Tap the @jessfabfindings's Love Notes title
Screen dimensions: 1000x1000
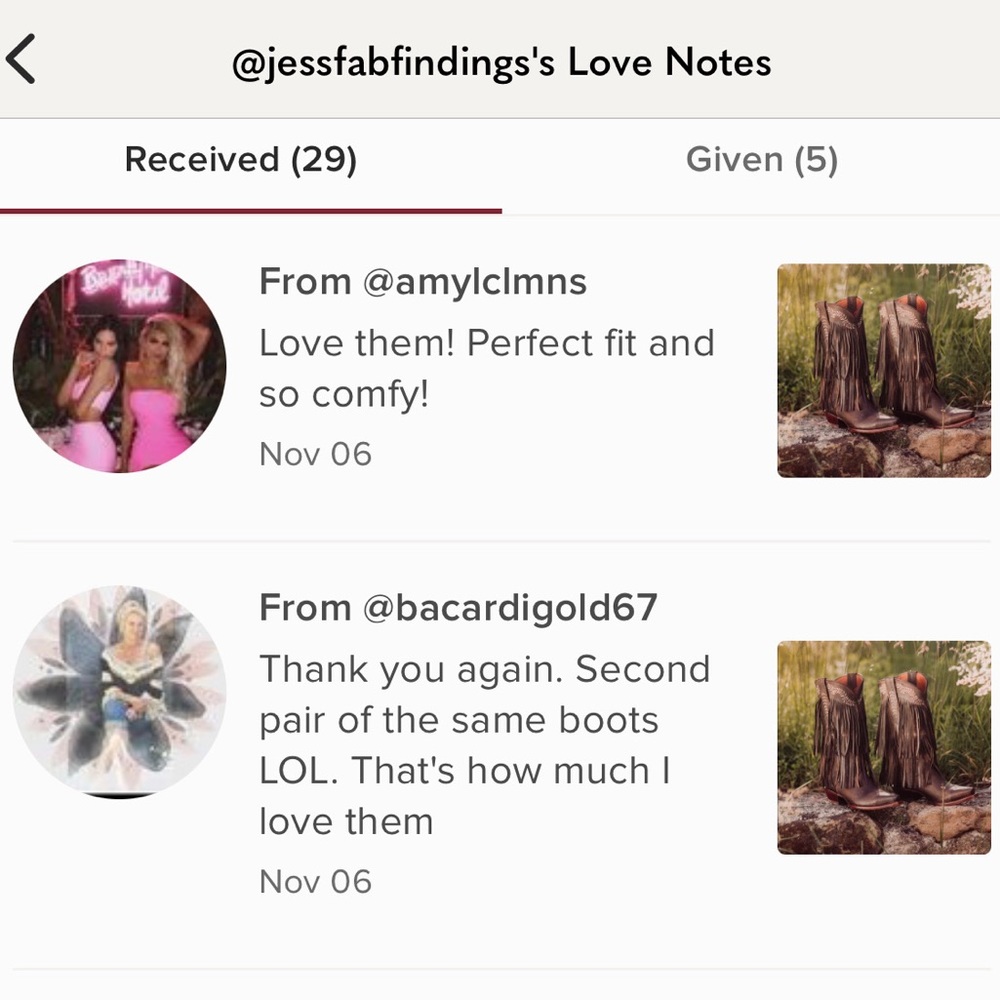[x=501, y=63]
